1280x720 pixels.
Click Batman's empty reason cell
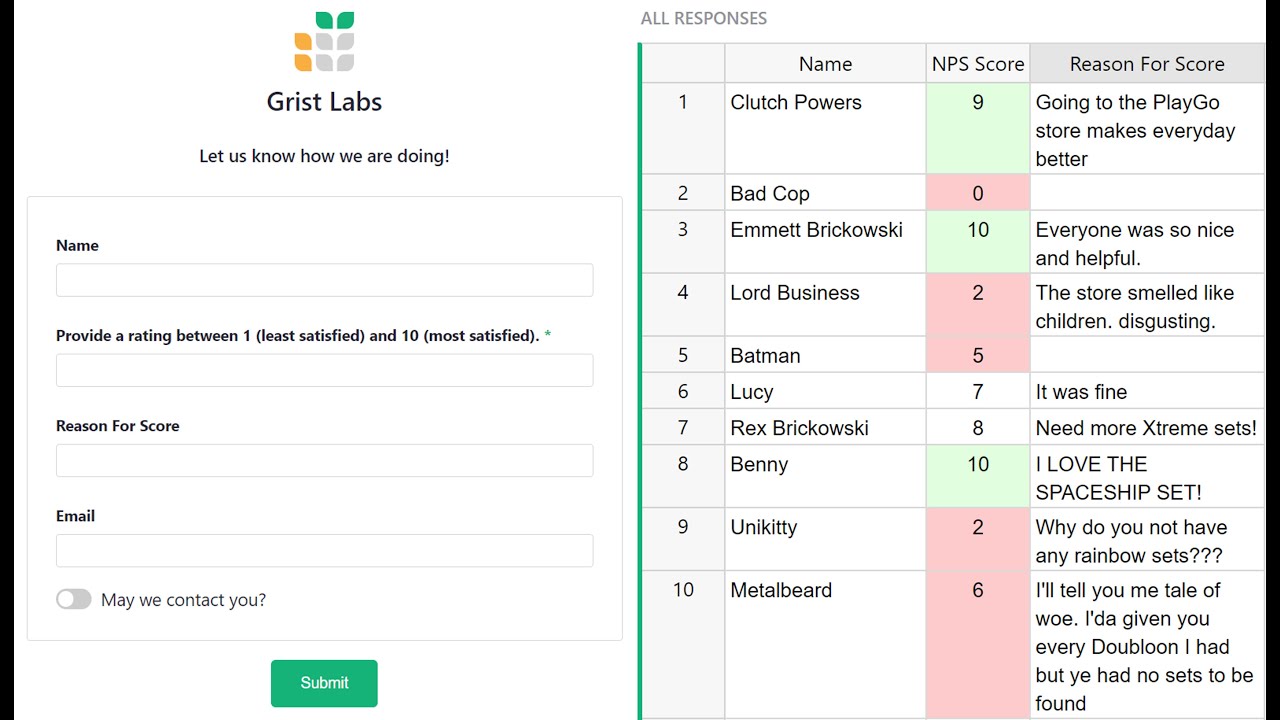click(1146, 356)
